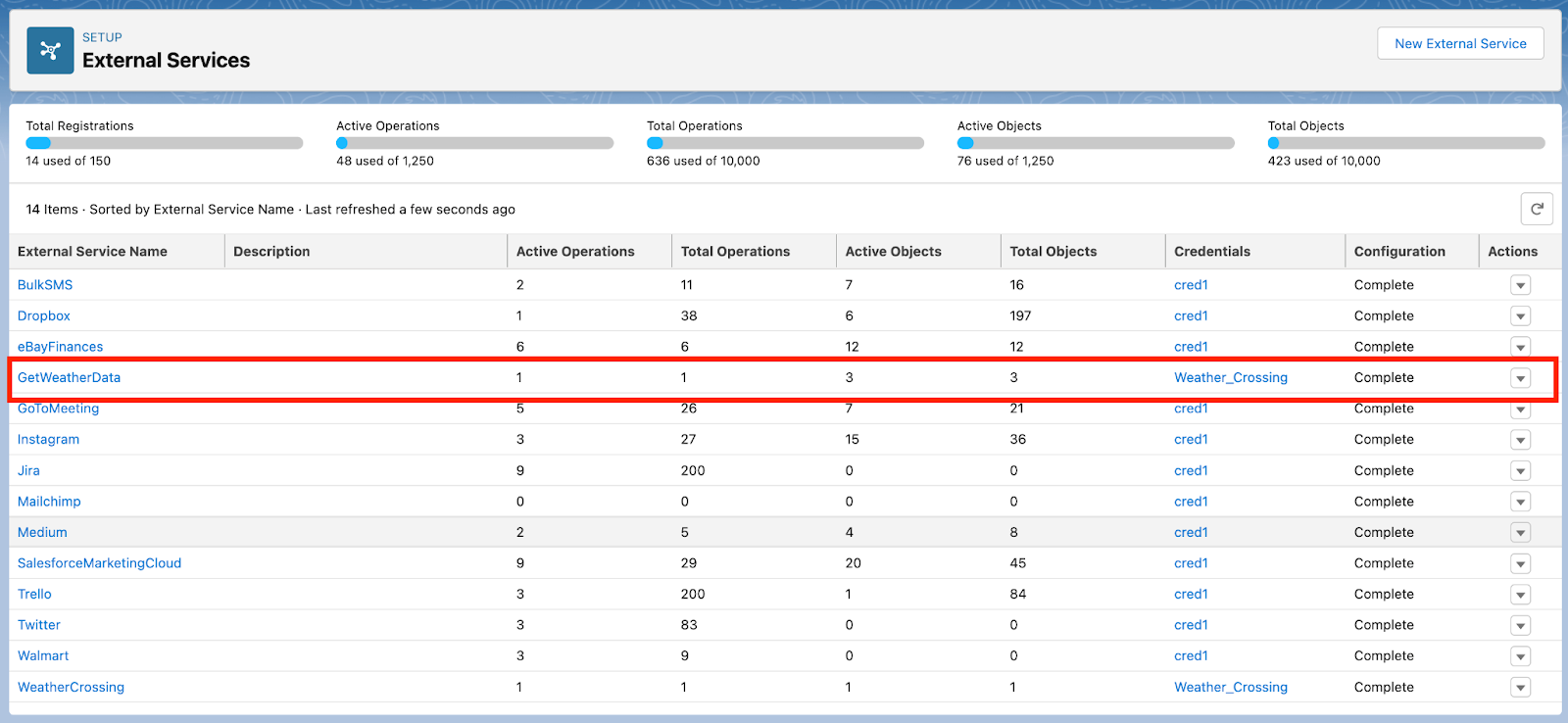Click the Configuration column header

point(1413,252)
